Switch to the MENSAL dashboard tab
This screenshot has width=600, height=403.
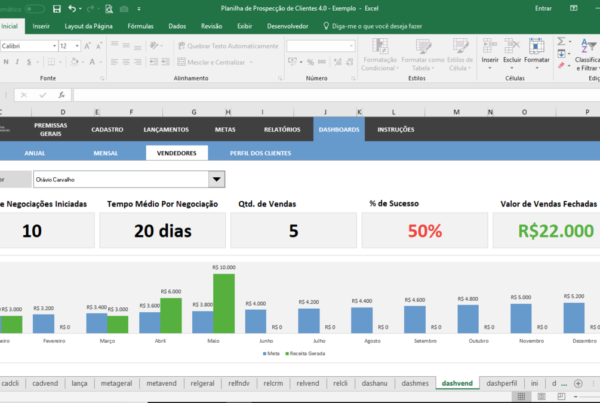[106, 153]
